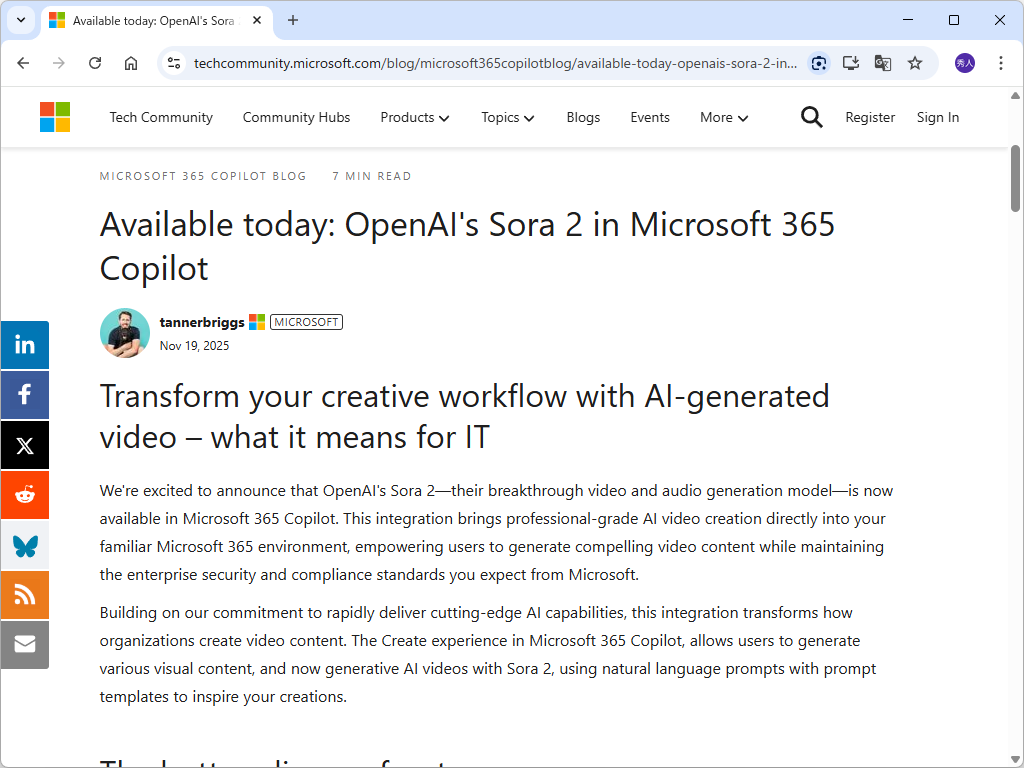Expand the Products dropdown menu
Viewport: 1024px width, 768px height.
point(414,117)
